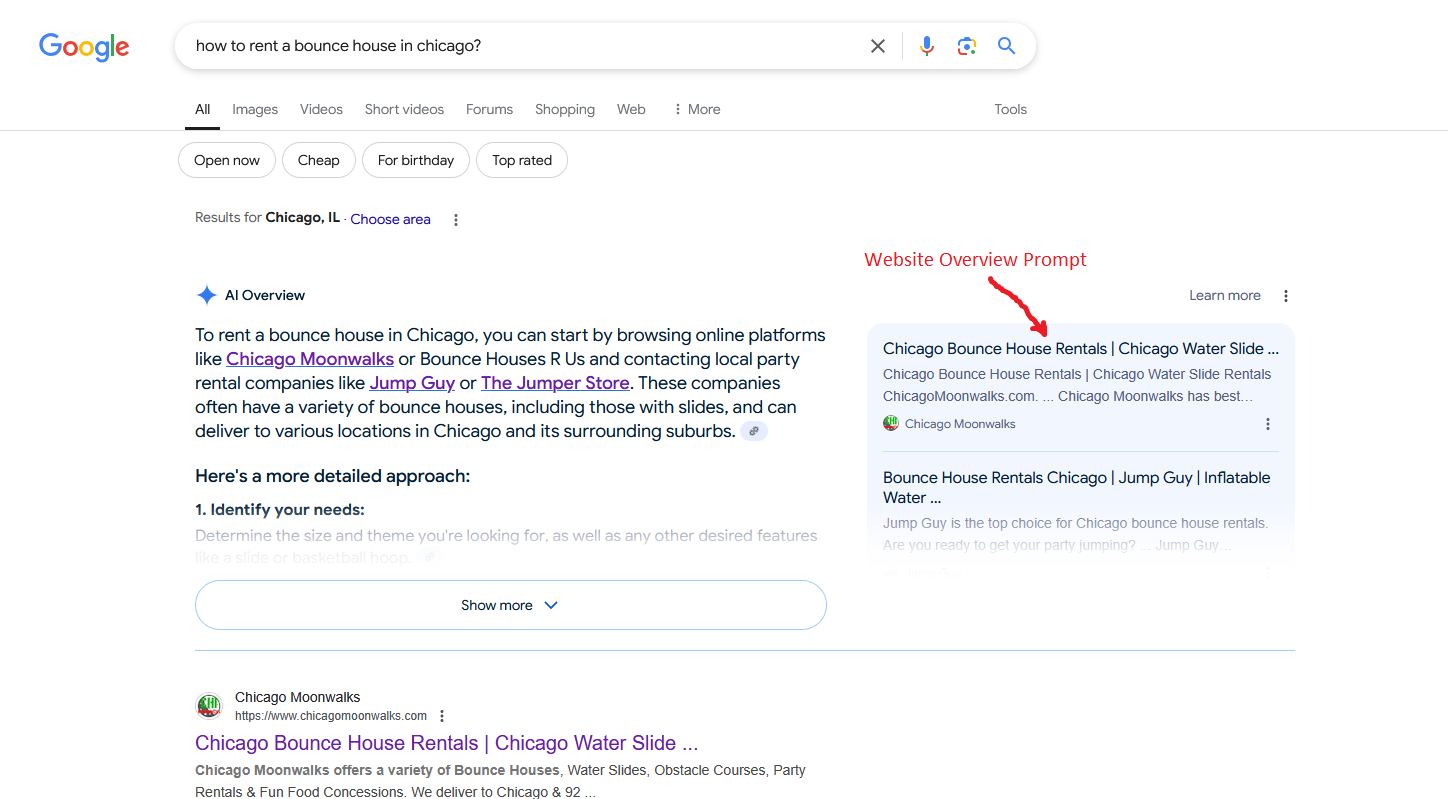Open Google Lens image search
Screen dimensions: 1448x799
click(x=966, y=46)
